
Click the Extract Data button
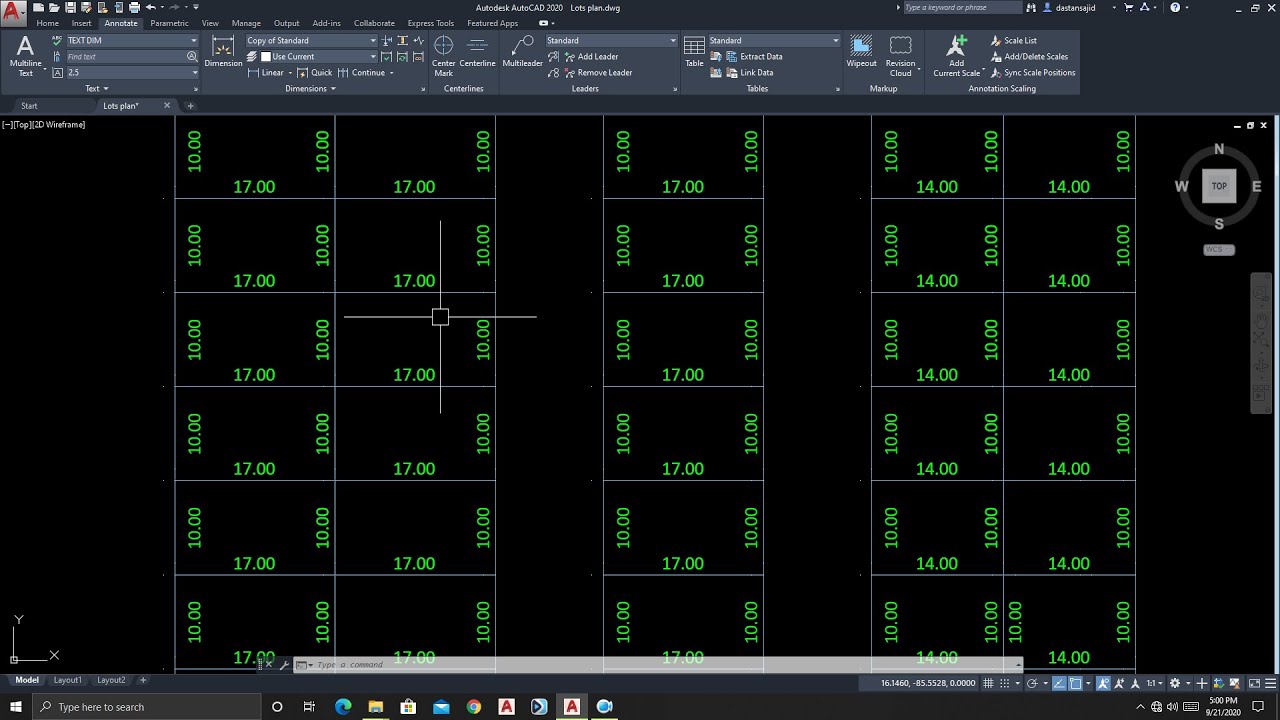click(754, 57)
